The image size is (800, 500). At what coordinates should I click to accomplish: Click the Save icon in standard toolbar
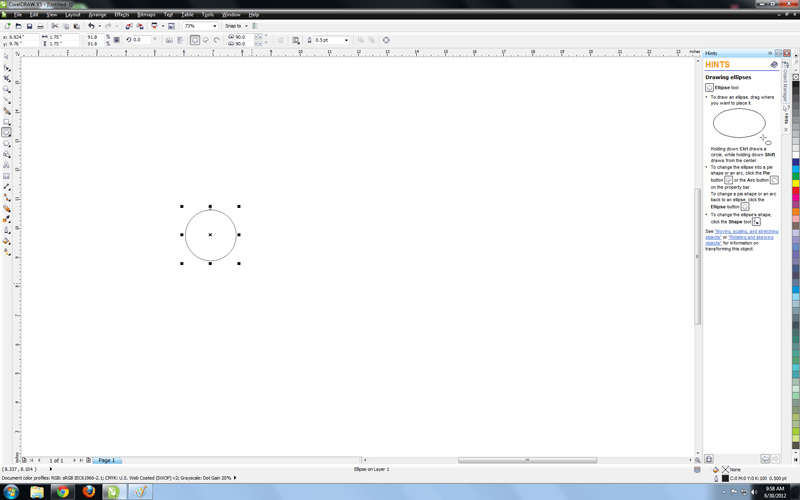[30, 26]
